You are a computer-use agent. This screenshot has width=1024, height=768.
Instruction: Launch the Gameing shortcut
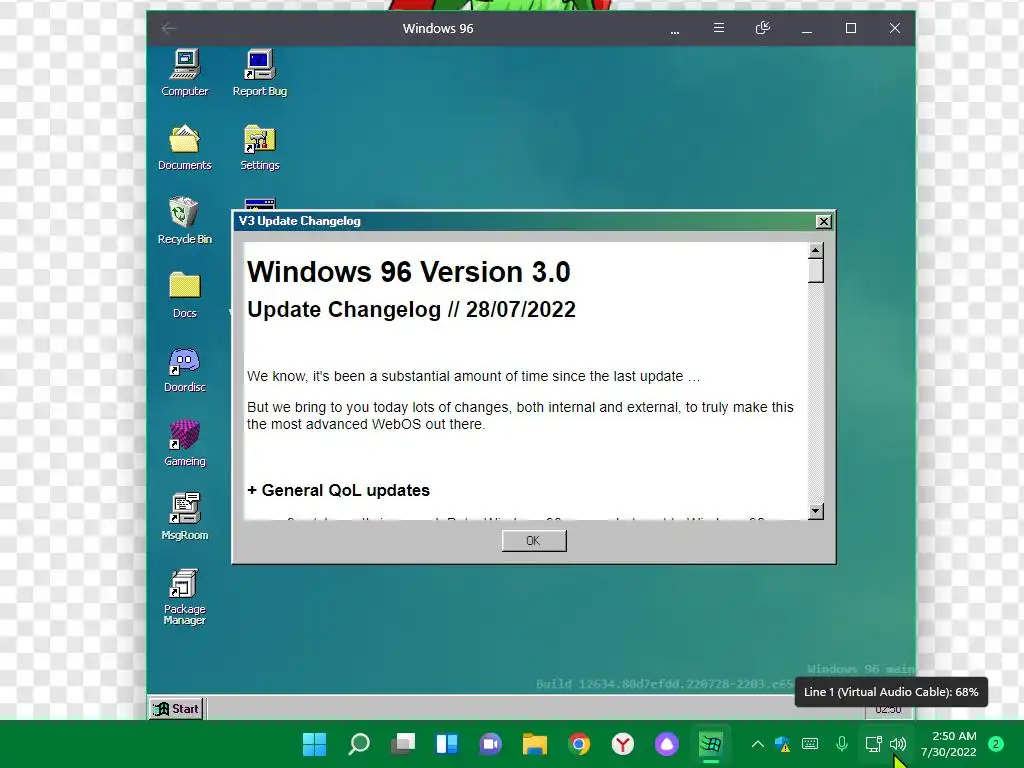[x=185, y=443]
